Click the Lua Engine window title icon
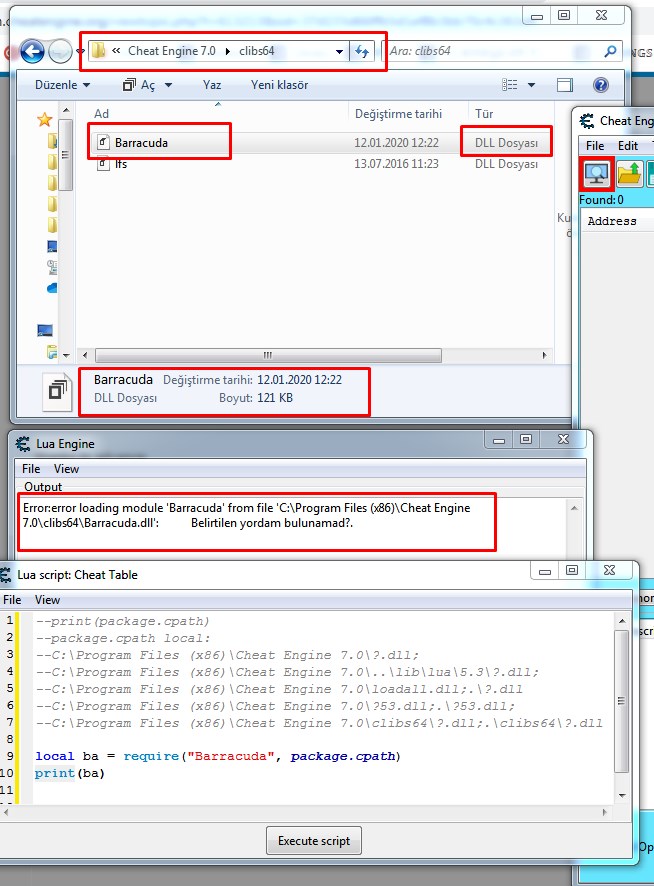 (23, 444)
